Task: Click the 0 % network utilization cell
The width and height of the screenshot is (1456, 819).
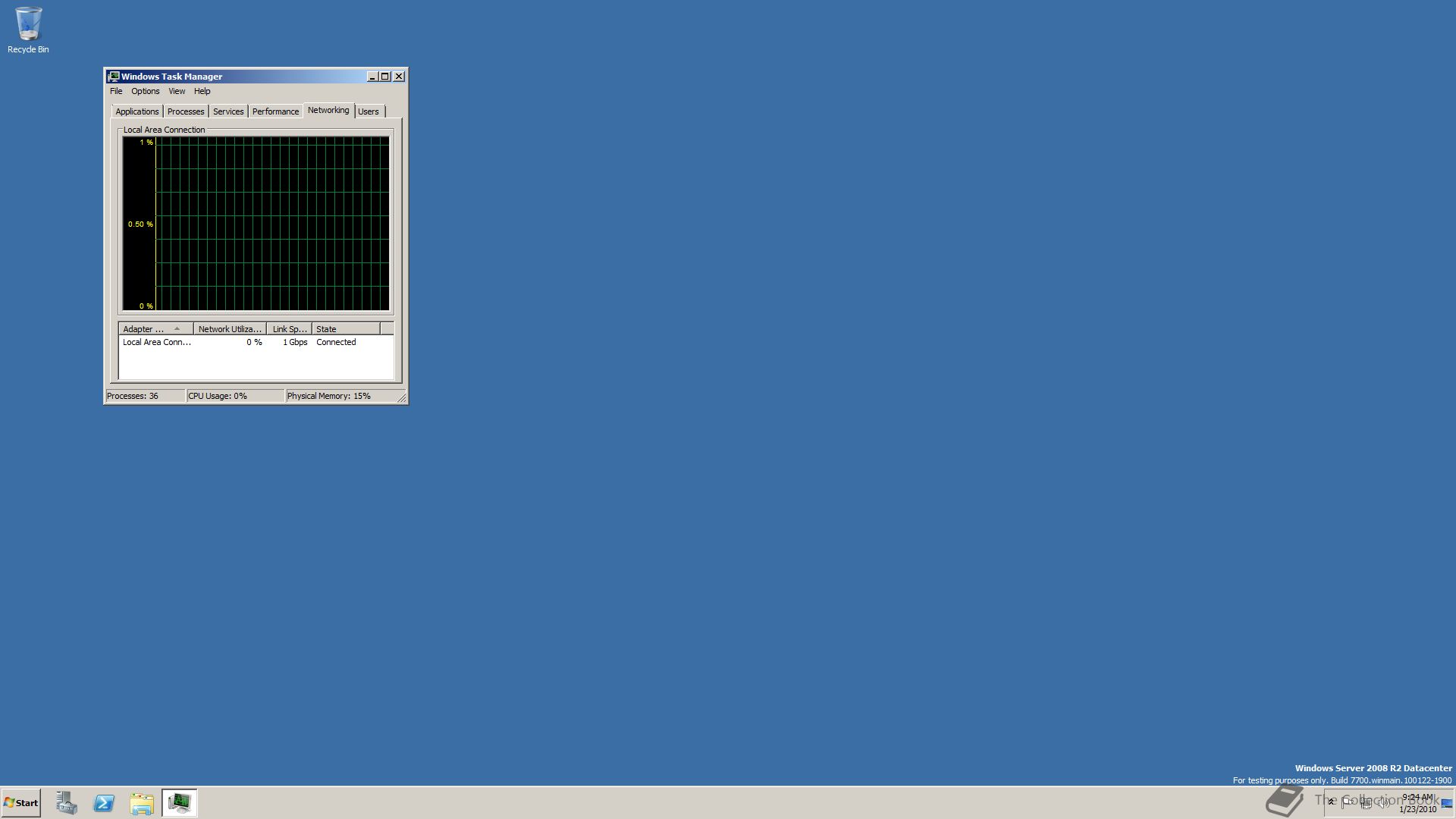Action: [254, 343]
